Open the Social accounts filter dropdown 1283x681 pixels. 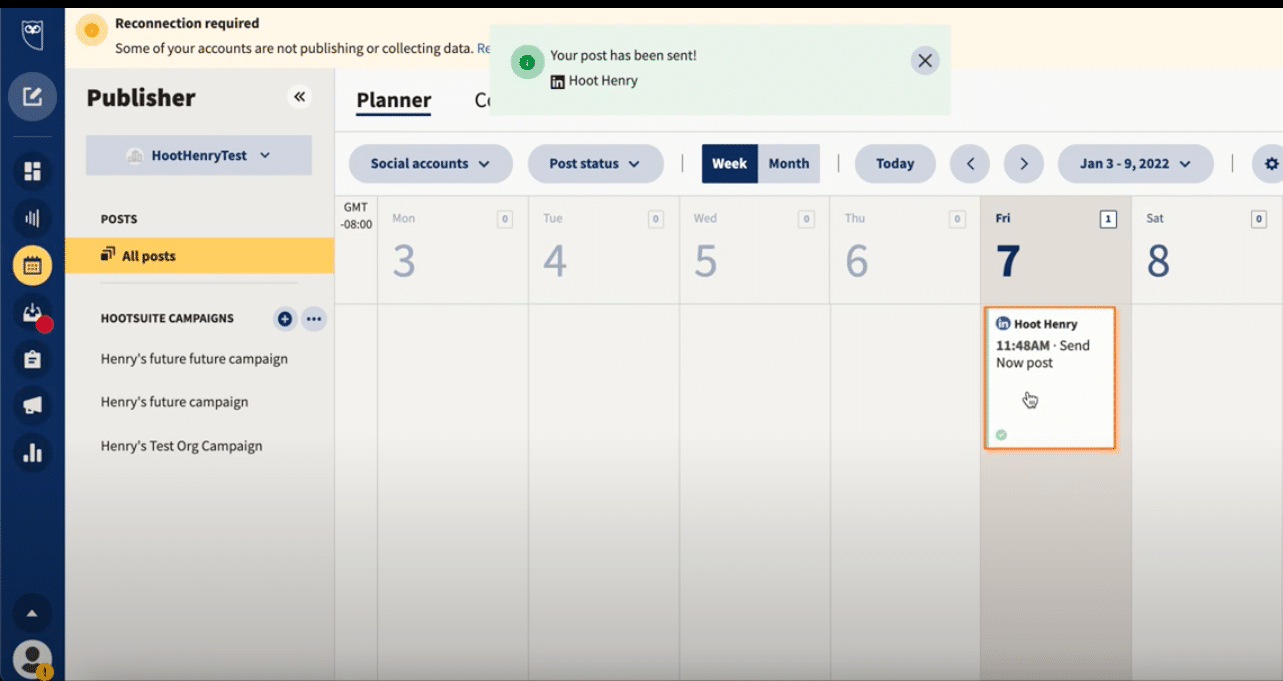[430, 164]
